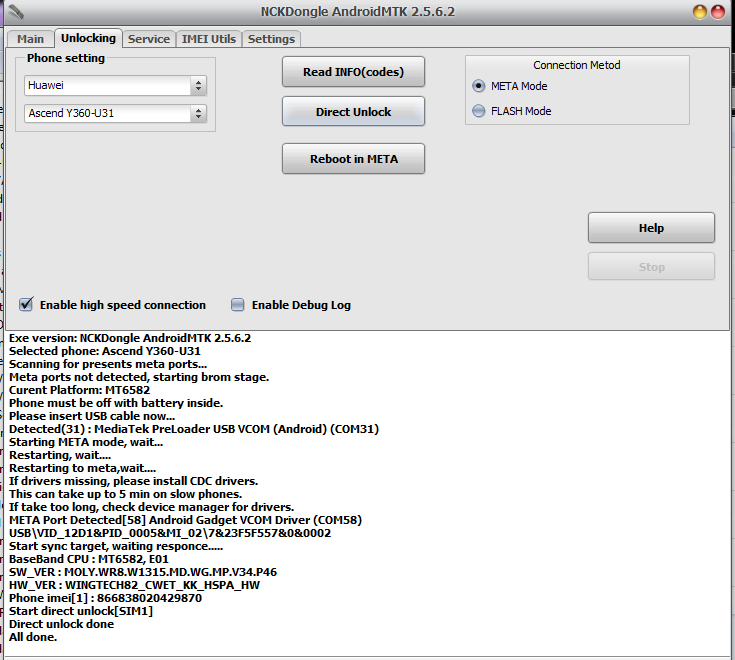Screen dimensions: 735x660
Task: Click the Phone setting group label
Action: click(x=66, y=58)
